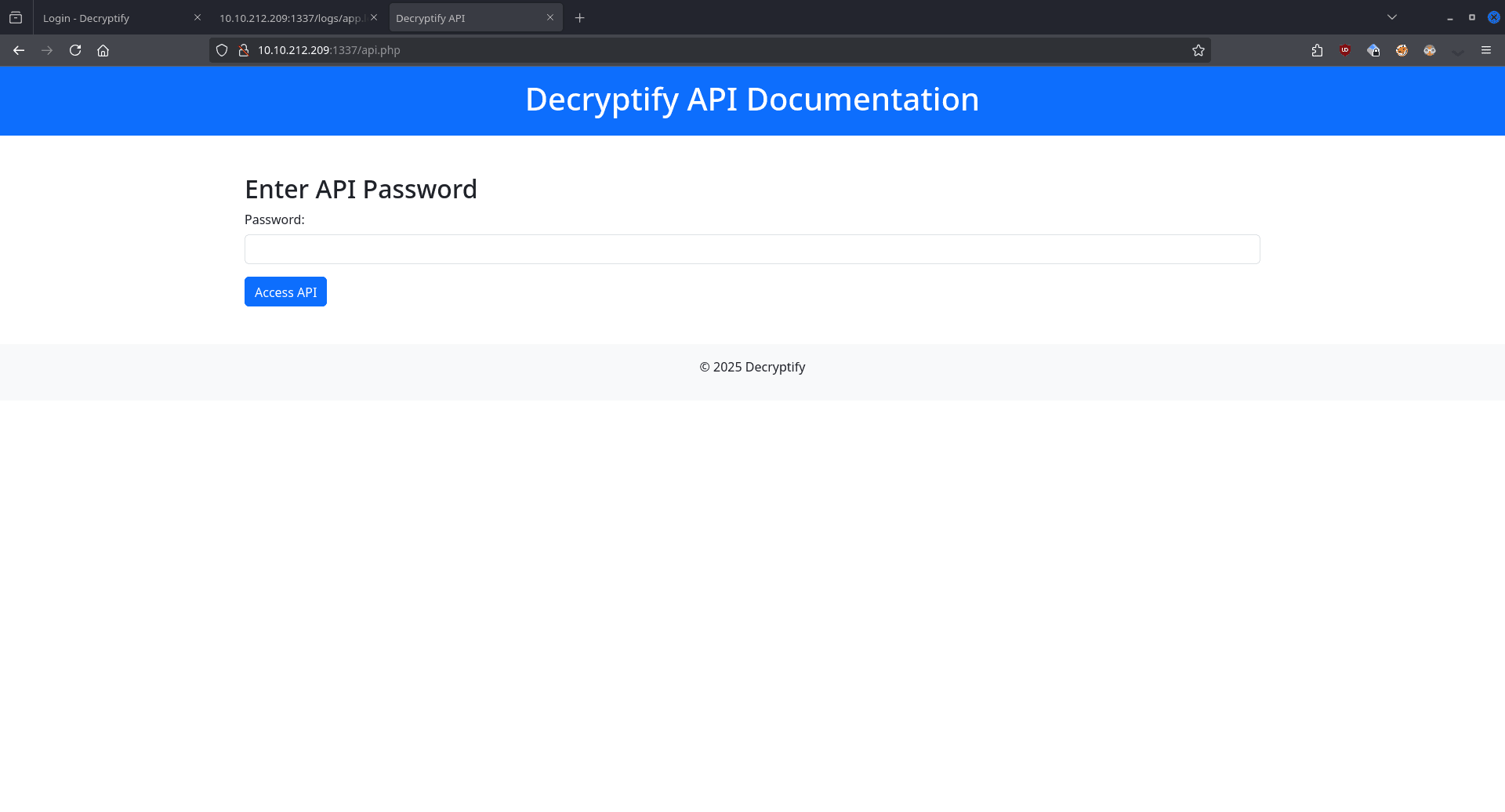Open the Extensions puzzle piece menu
This screenshot has height=812, width=1505.
tap(1317, 50)
